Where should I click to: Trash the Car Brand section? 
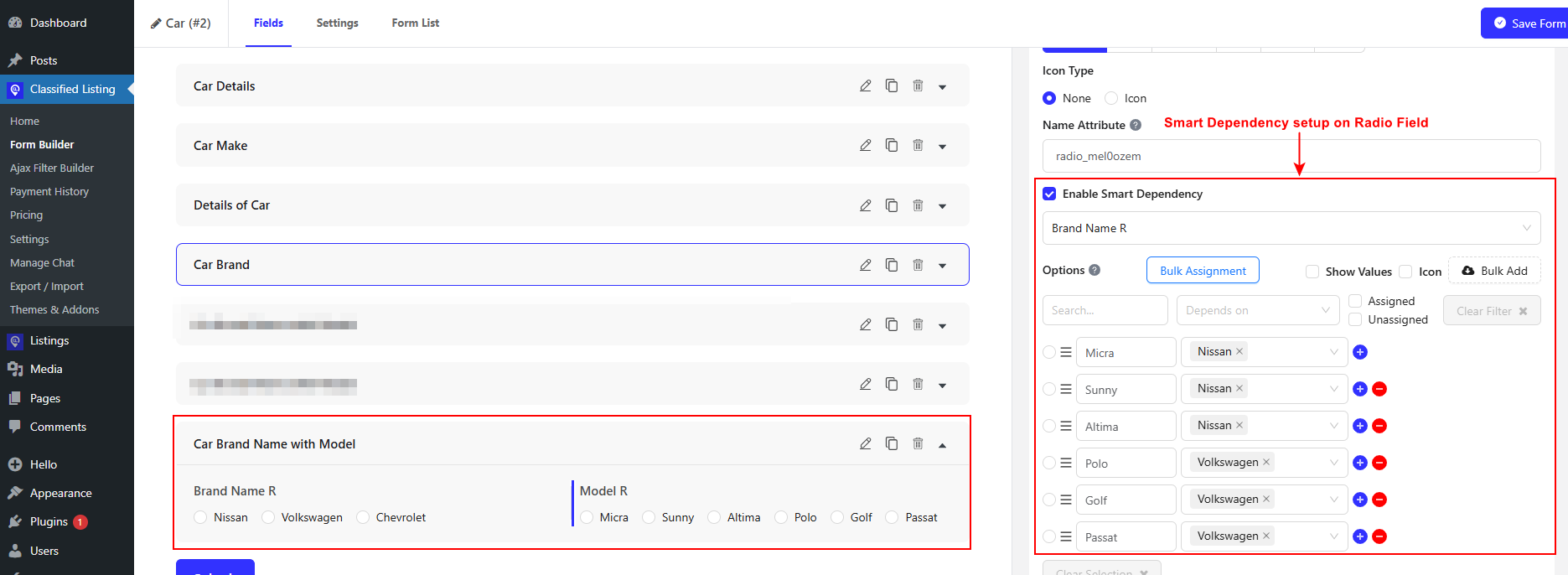tap(918, 264)
